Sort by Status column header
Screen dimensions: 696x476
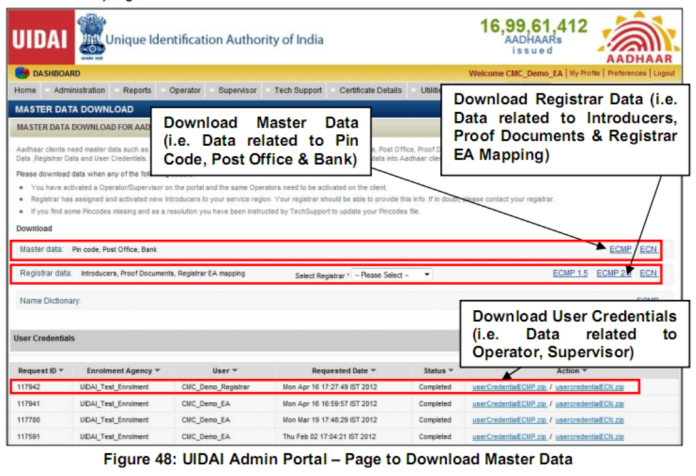pos(438,371)
